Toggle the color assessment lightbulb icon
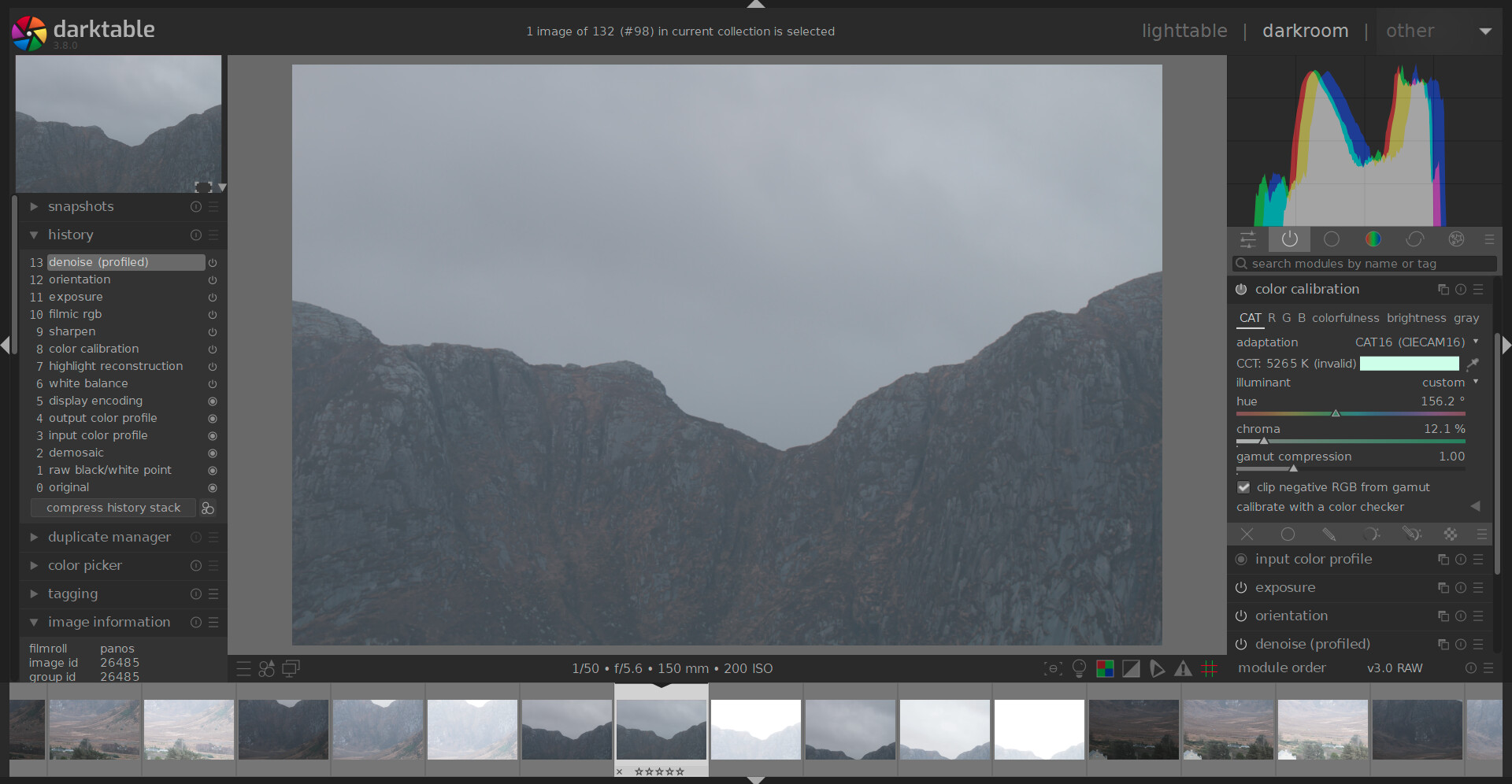The image size is (1512, 784). [1079, 669]
